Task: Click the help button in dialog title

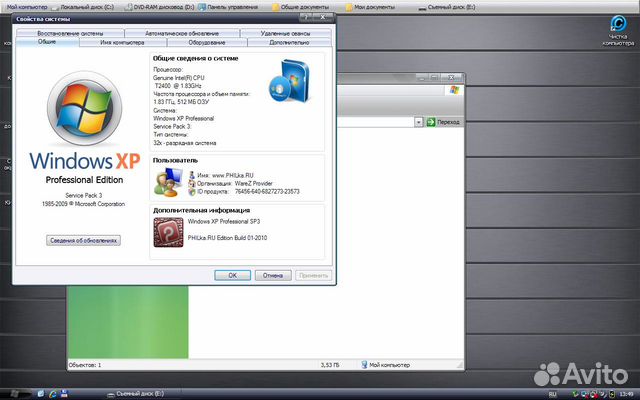Action: coord(307,18)
